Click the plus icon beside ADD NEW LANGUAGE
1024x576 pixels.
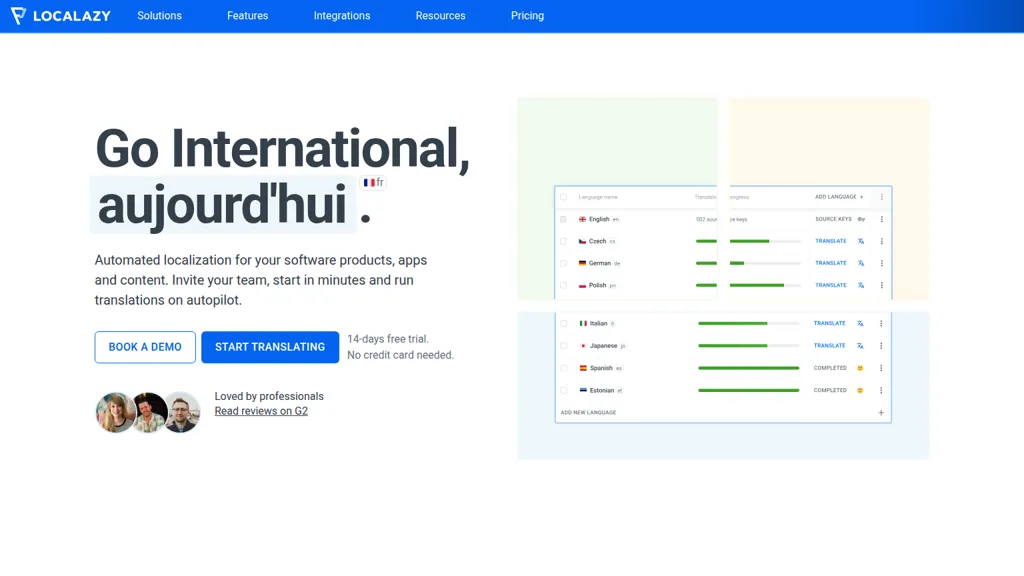[881, 411]
